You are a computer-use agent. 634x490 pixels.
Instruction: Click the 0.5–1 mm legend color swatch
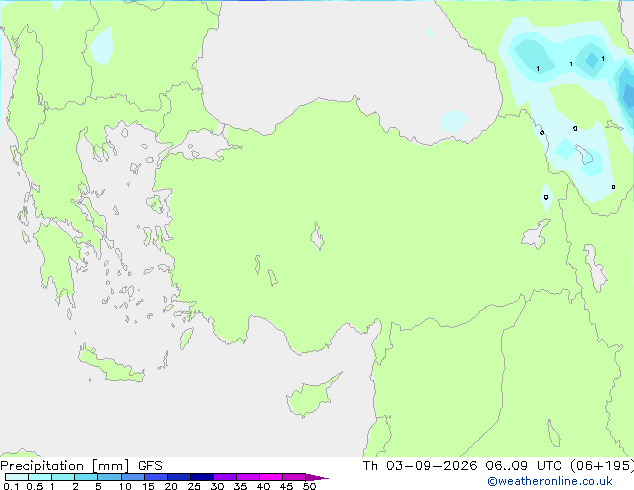40,477
